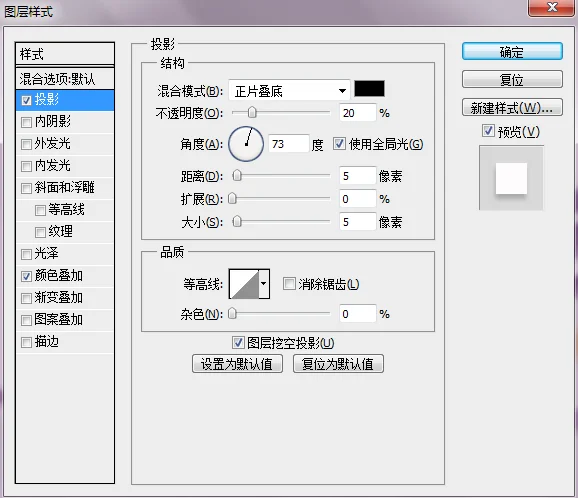
Task: Open 新建样式(W)... dialog
Action: (512, 108)
